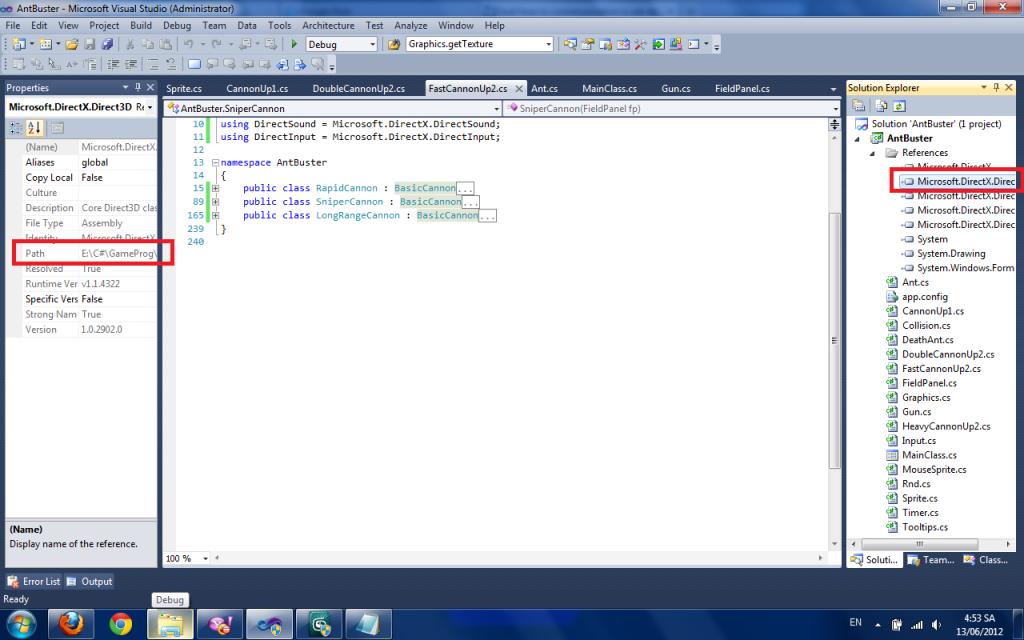Viewport: 1024px width, 640px height.
Task: Toggle auto-hide pin on Properties panel
Action: [x=139, y=88]
